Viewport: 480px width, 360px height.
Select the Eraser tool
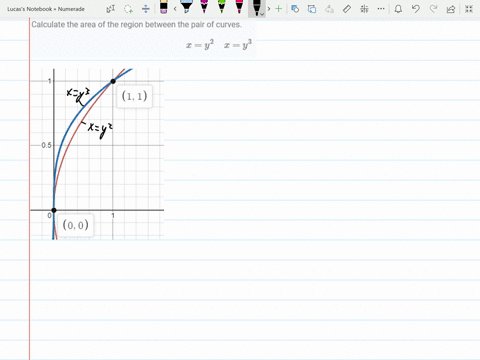click(163, 7)
